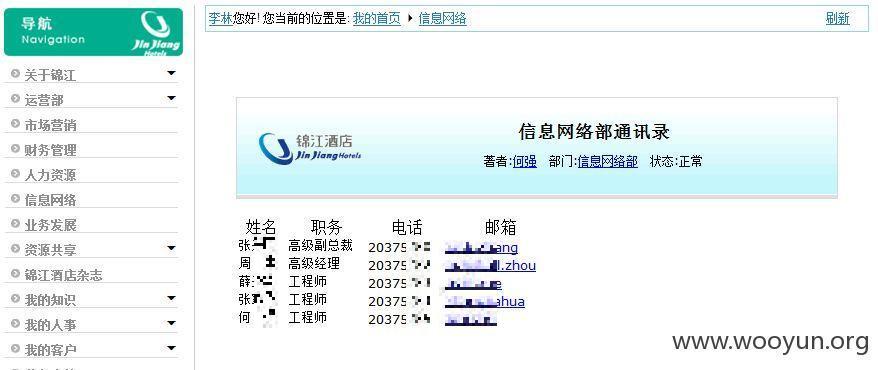
Task: Click the bullet icon beside 人力资源
Action: [15, 174]
